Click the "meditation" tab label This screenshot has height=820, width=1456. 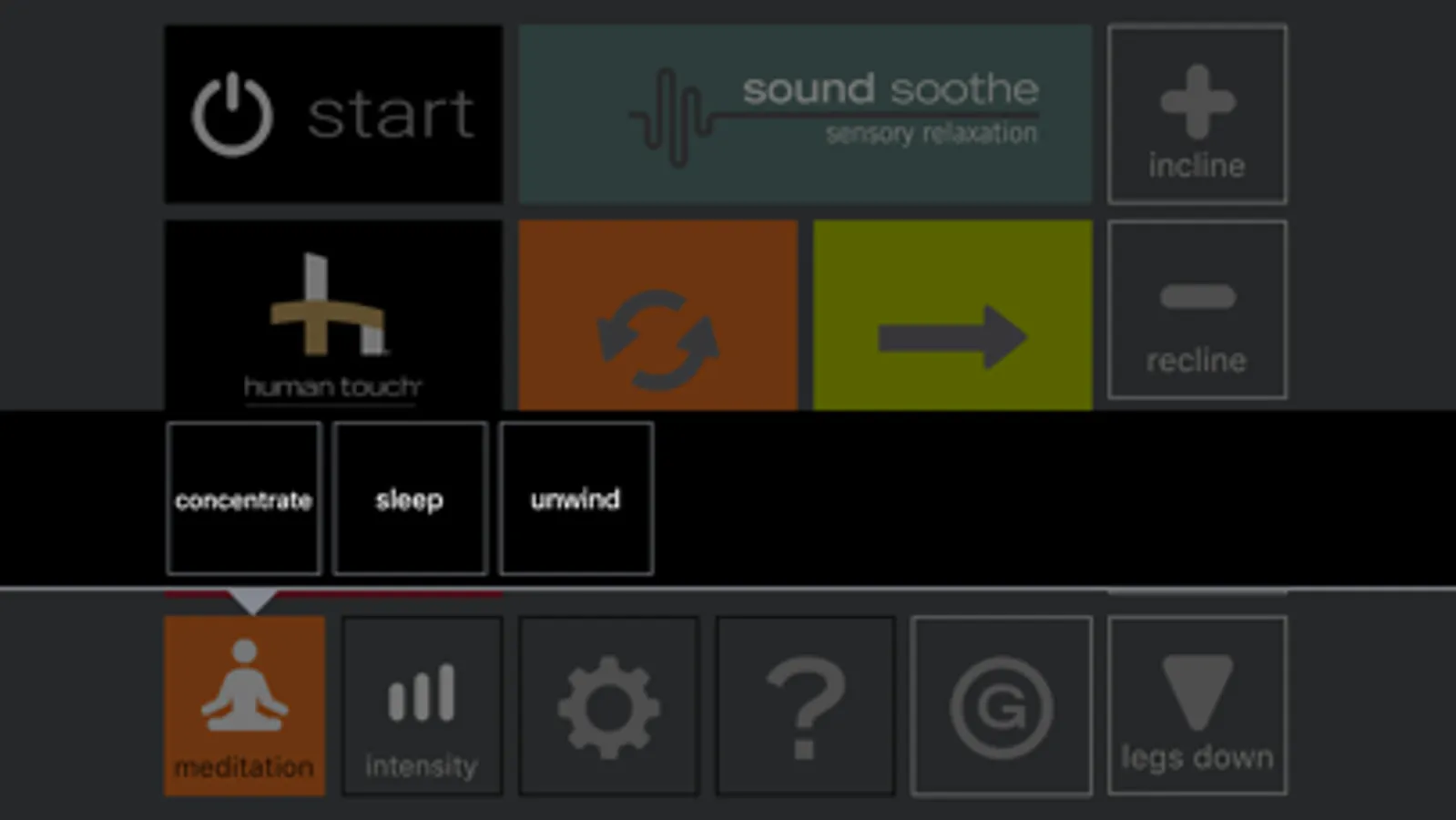coord(244,767)
